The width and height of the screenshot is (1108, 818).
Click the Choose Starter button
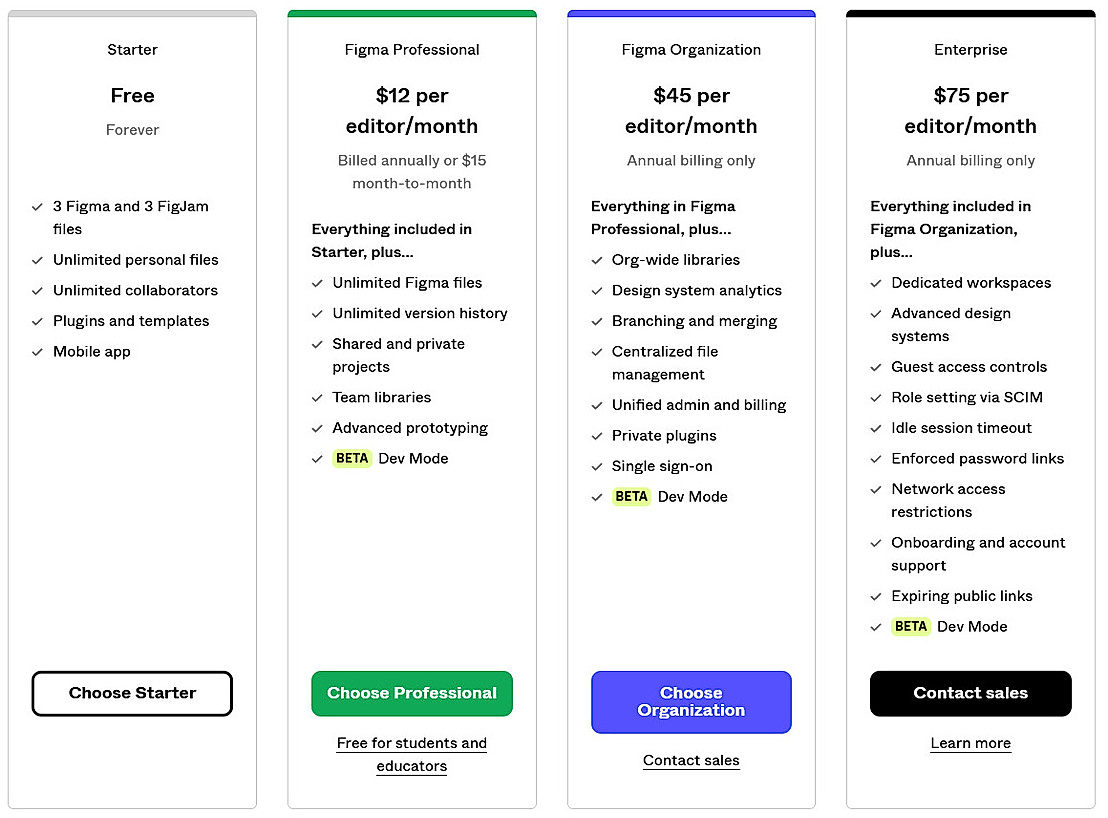pos(132,693)
